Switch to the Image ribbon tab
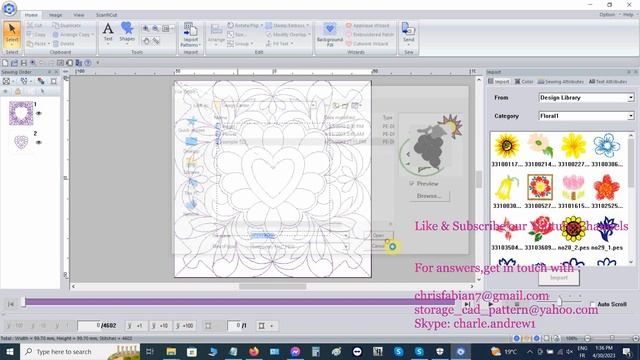640x360 pixels. [56, 15]
